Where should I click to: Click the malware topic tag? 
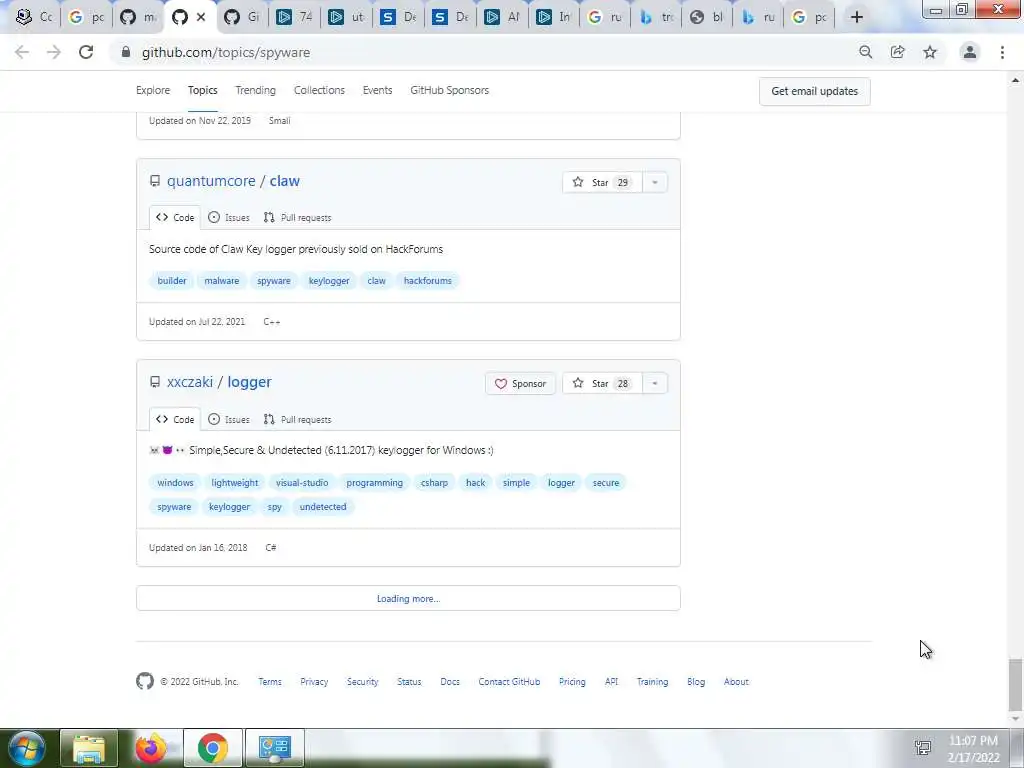(x=221, y=281)
